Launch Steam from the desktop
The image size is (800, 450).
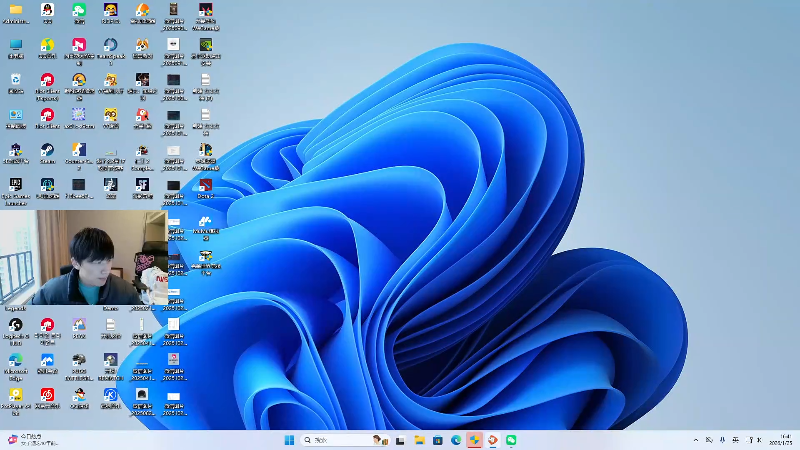point(47,150)
